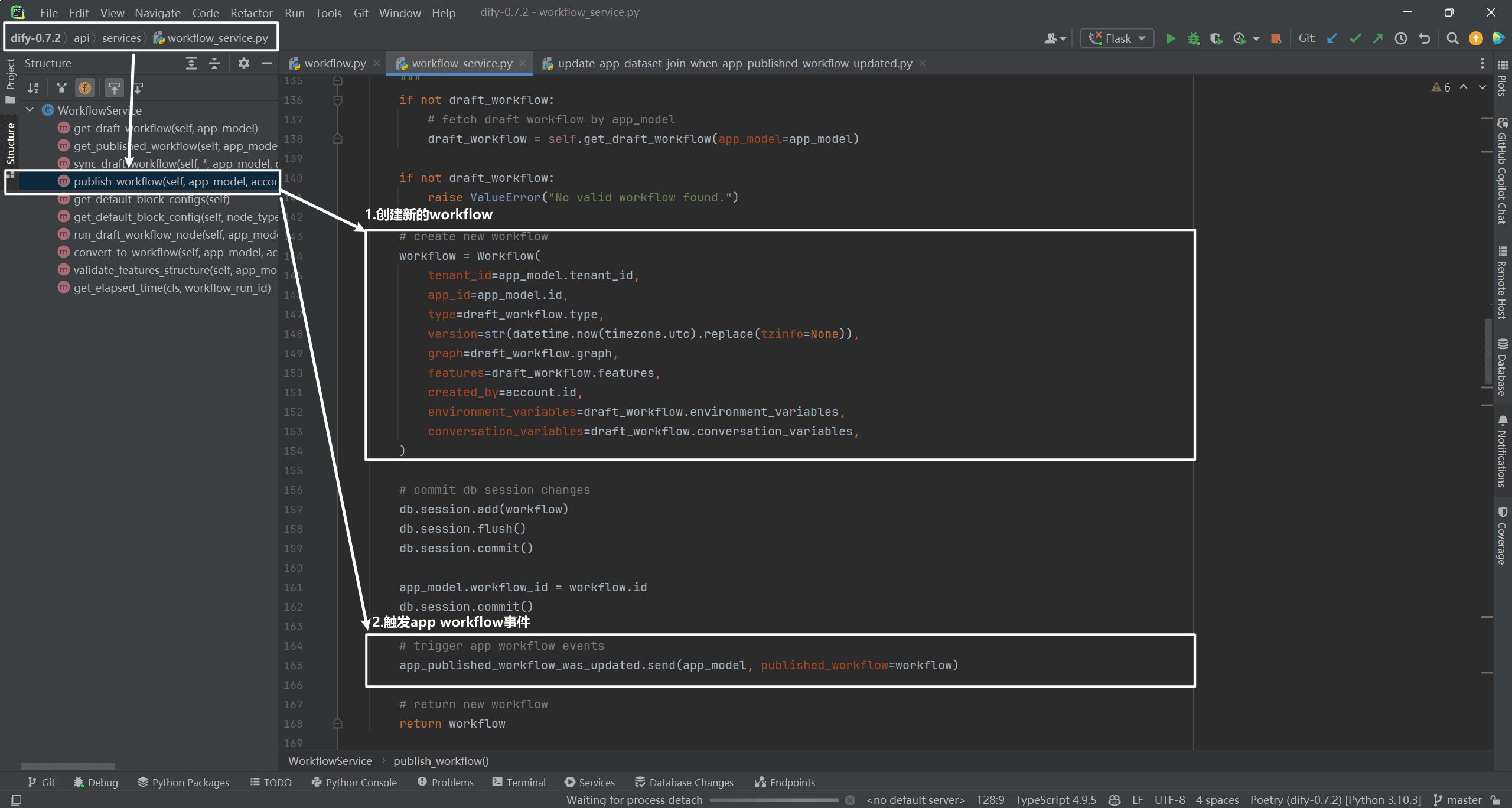Click the Settings/Gear icon in Structure panel
Screen dimensions: 1512x808
(243, 63)
